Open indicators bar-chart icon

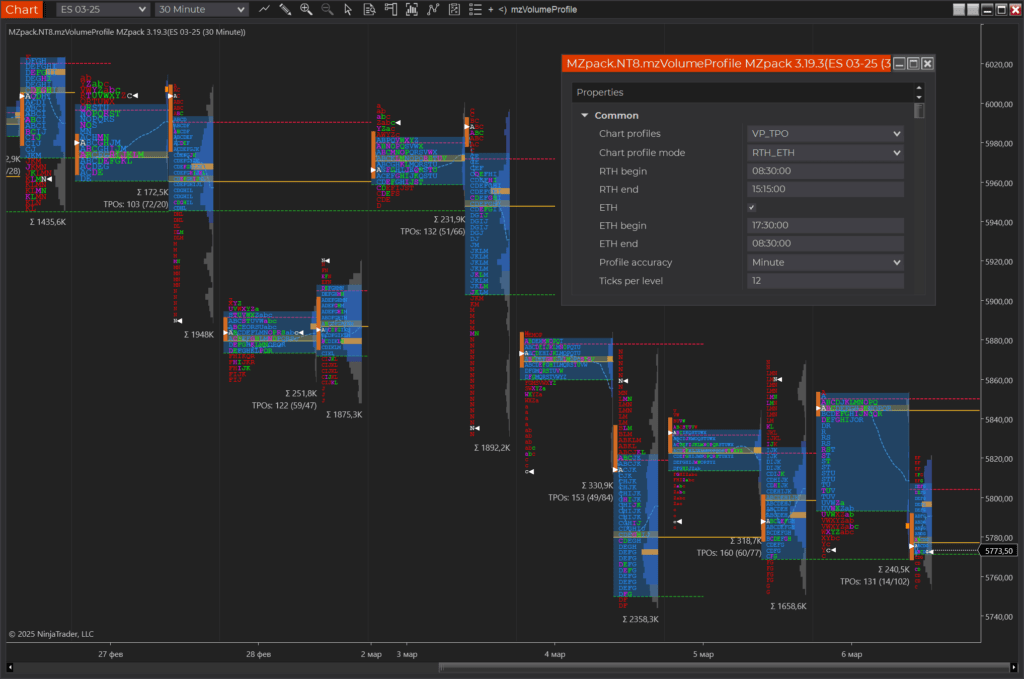coord(412,9)
